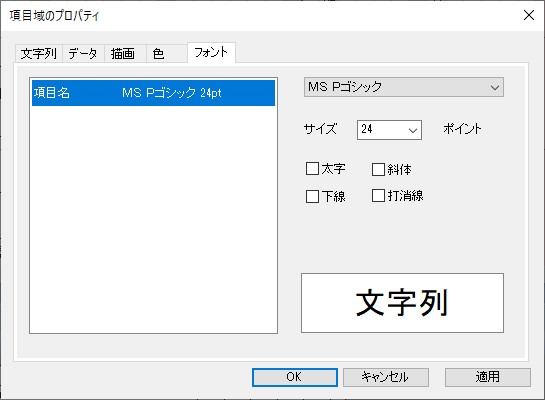Click the キャンセル button
545x400 pixels.
pos(386,377)
